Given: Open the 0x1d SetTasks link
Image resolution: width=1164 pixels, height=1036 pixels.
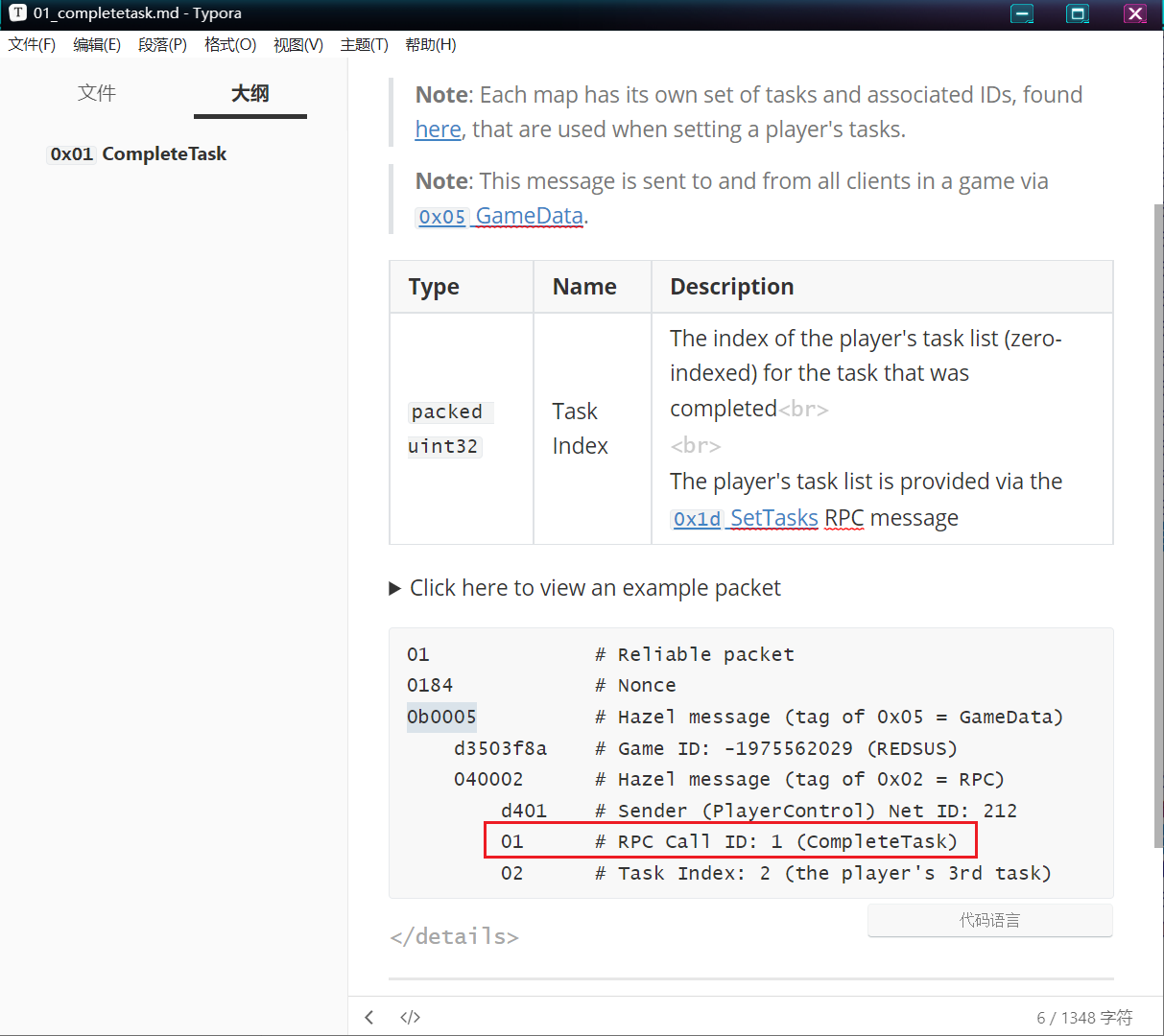Looking at the screenshot, I should (x=744, y=518).
